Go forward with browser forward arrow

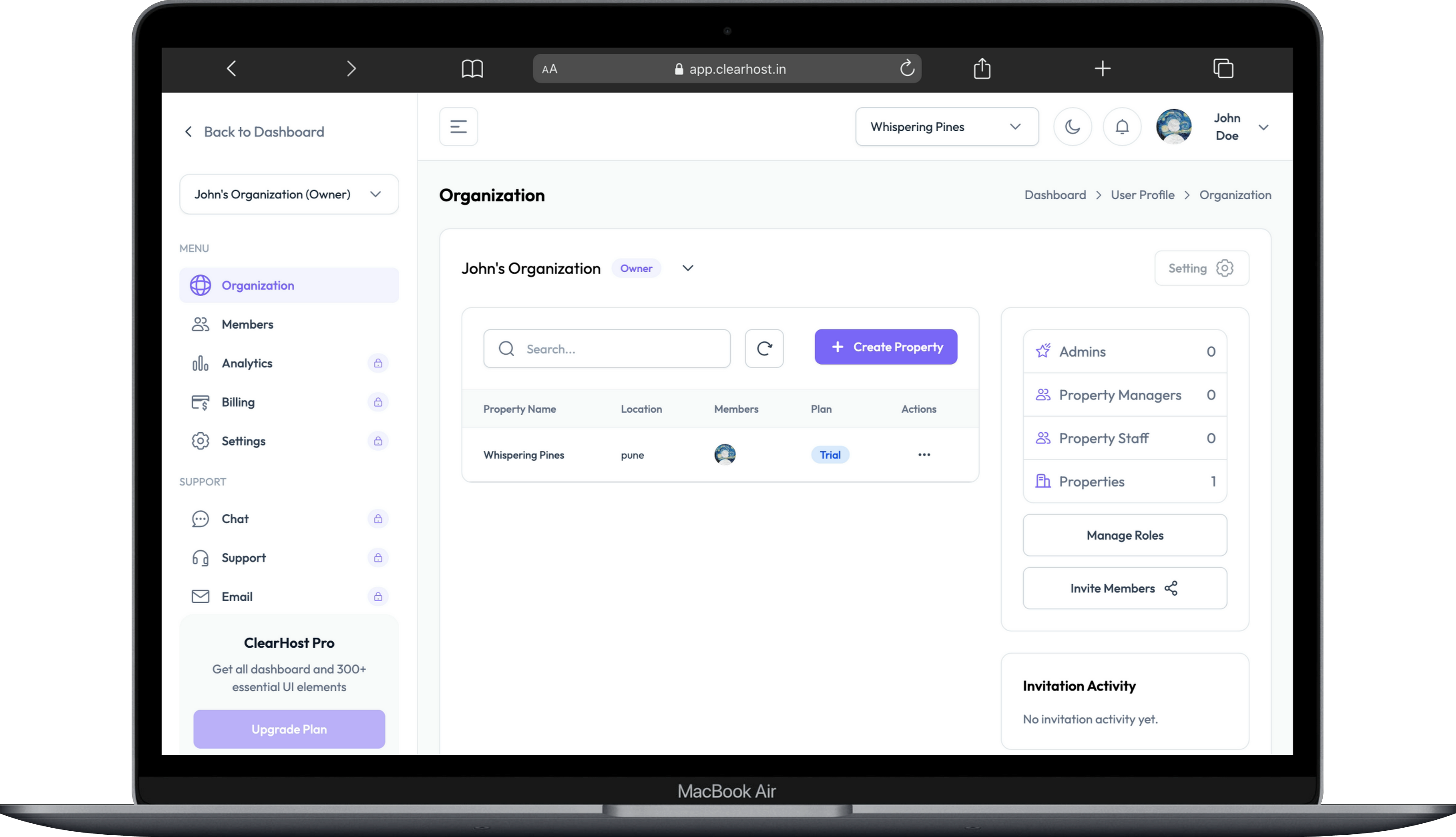coord(352,69)
